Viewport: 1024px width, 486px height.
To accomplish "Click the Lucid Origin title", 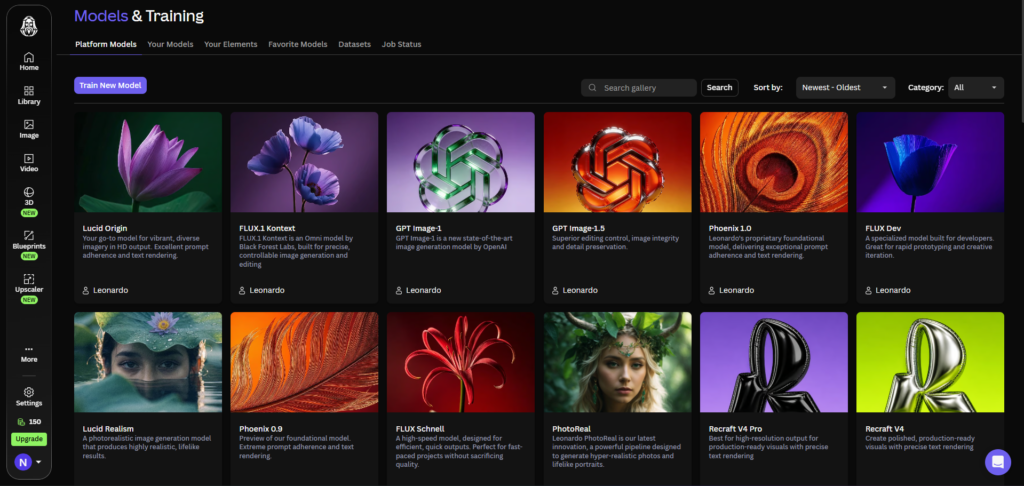I will (104, 229).
